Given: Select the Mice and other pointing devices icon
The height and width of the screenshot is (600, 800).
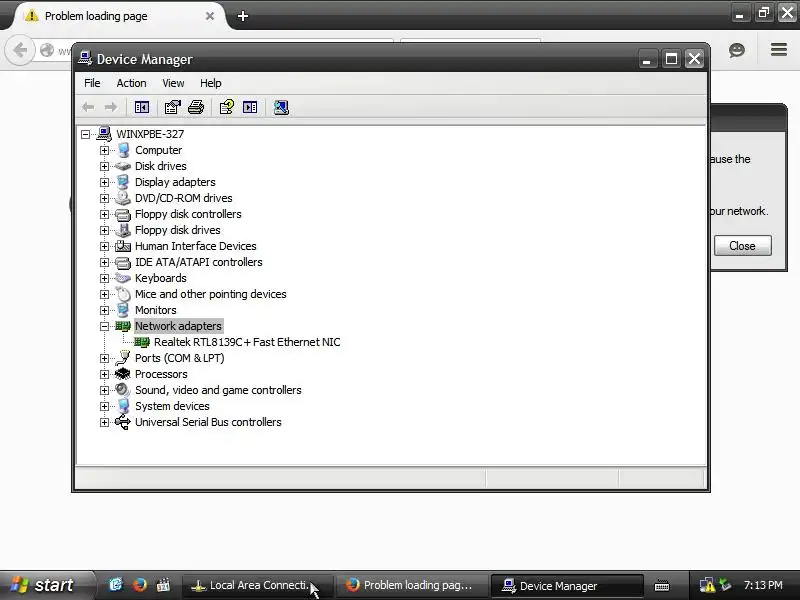Looking at the screenshot, I should (x=123, y=294).
